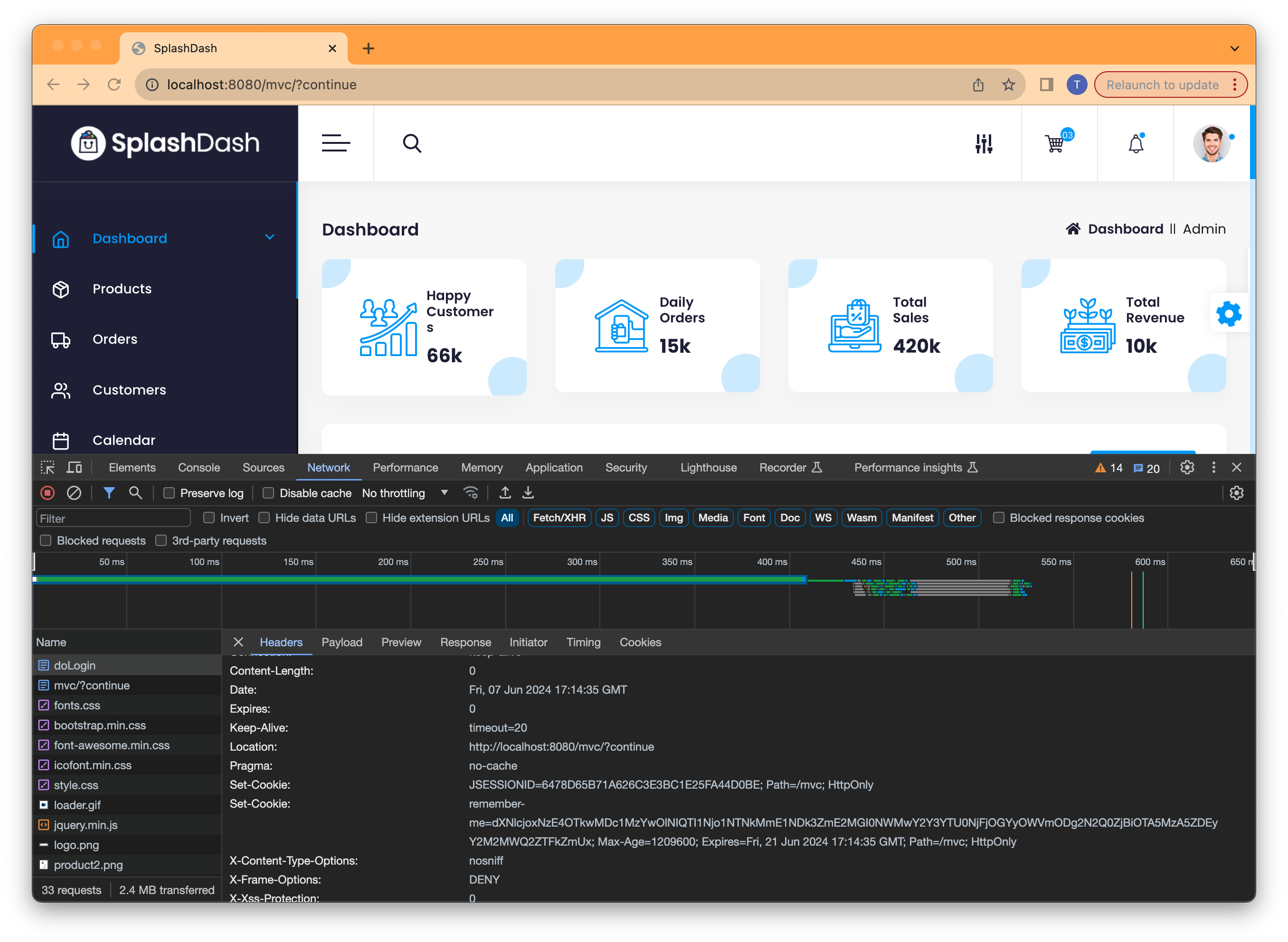Toggle the device toolbar icon in DevTools

click(74, 468)
